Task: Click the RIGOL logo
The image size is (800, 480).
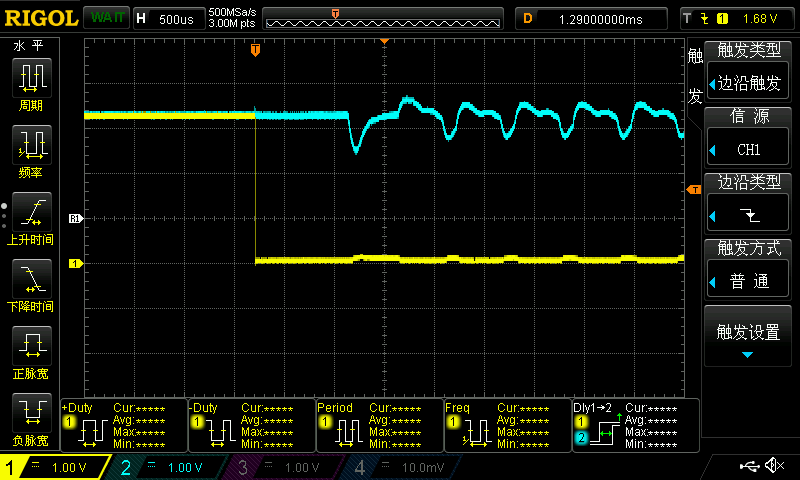Action: (x=41, y=18)
